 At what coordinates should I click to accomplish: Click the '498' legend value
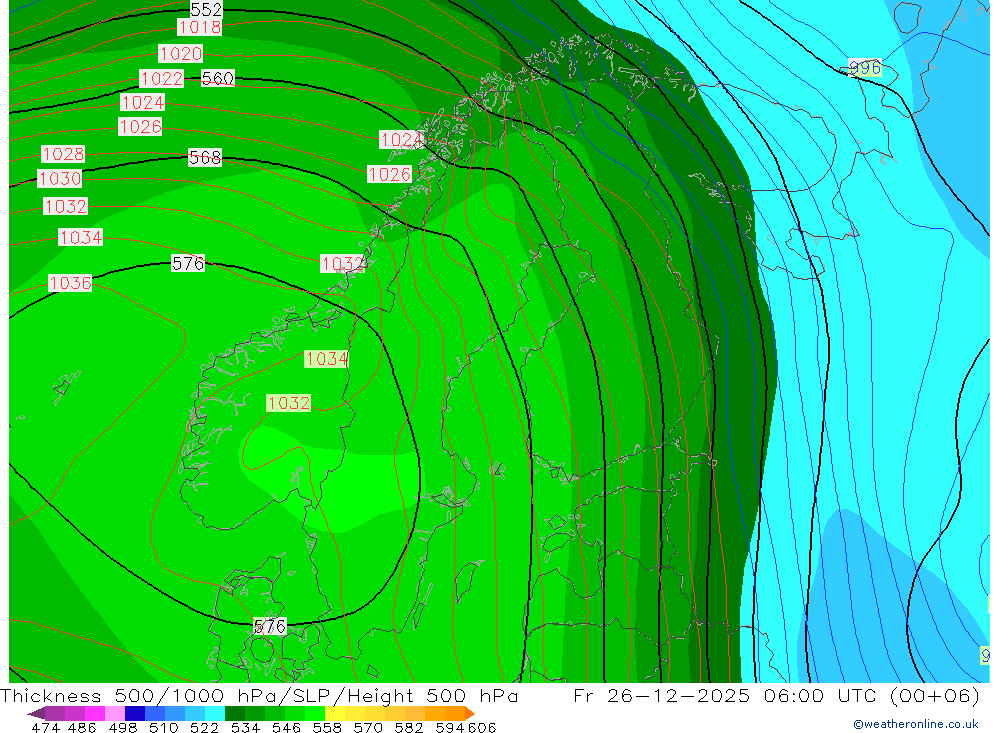(123, 728)
